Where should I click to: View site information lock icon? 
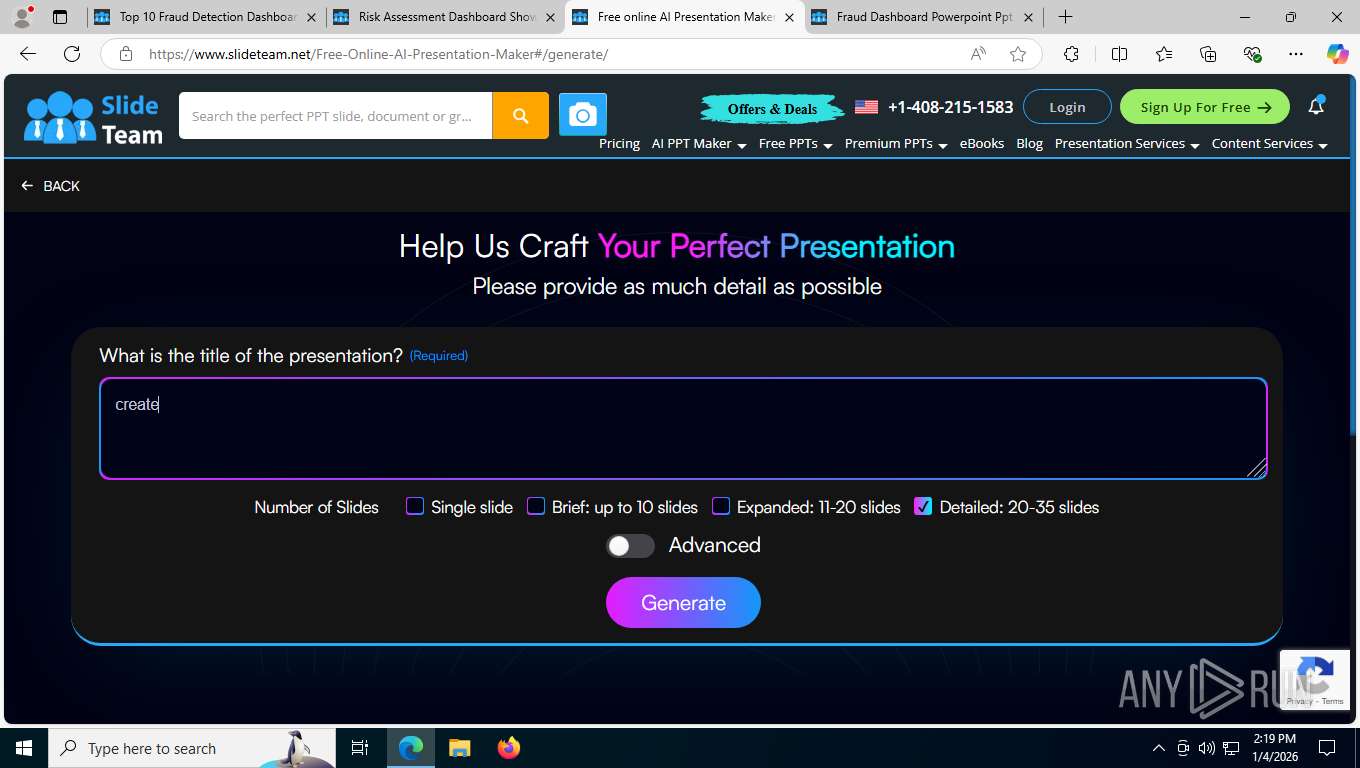pos(126,54)
